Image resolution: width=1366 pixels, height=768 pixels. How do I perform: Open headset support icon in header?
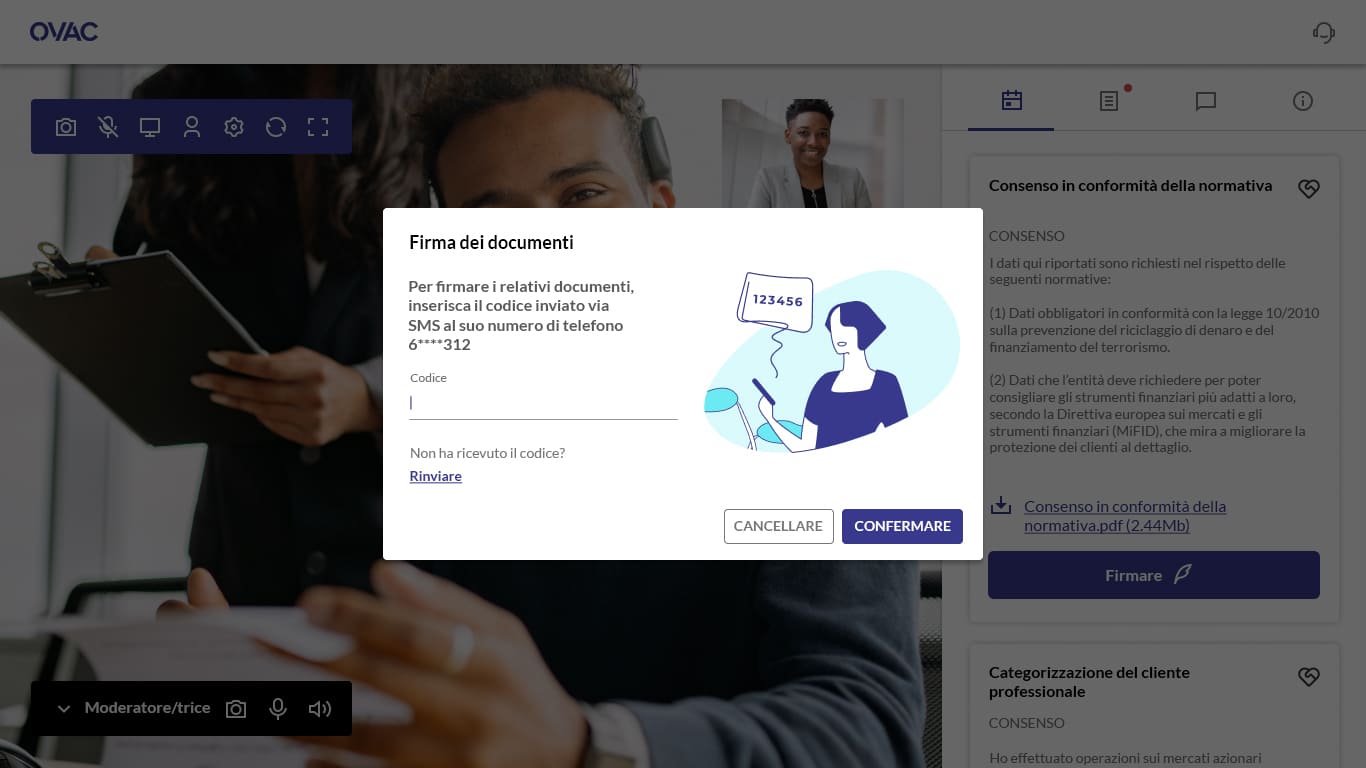point(1324,32)
